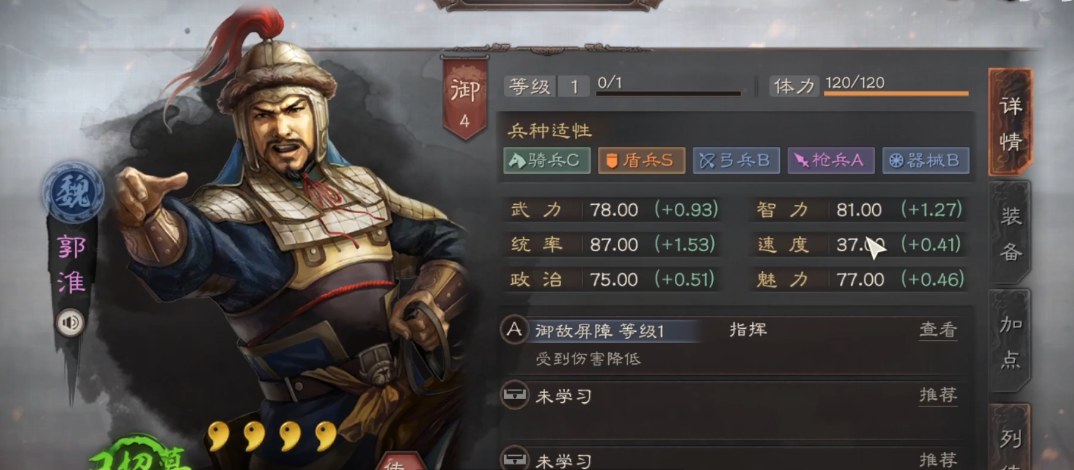Click 推荐 for second unlearned skill
This screenshot has height=470, width=1074.
pyautogui.click(x=938, y=460)
